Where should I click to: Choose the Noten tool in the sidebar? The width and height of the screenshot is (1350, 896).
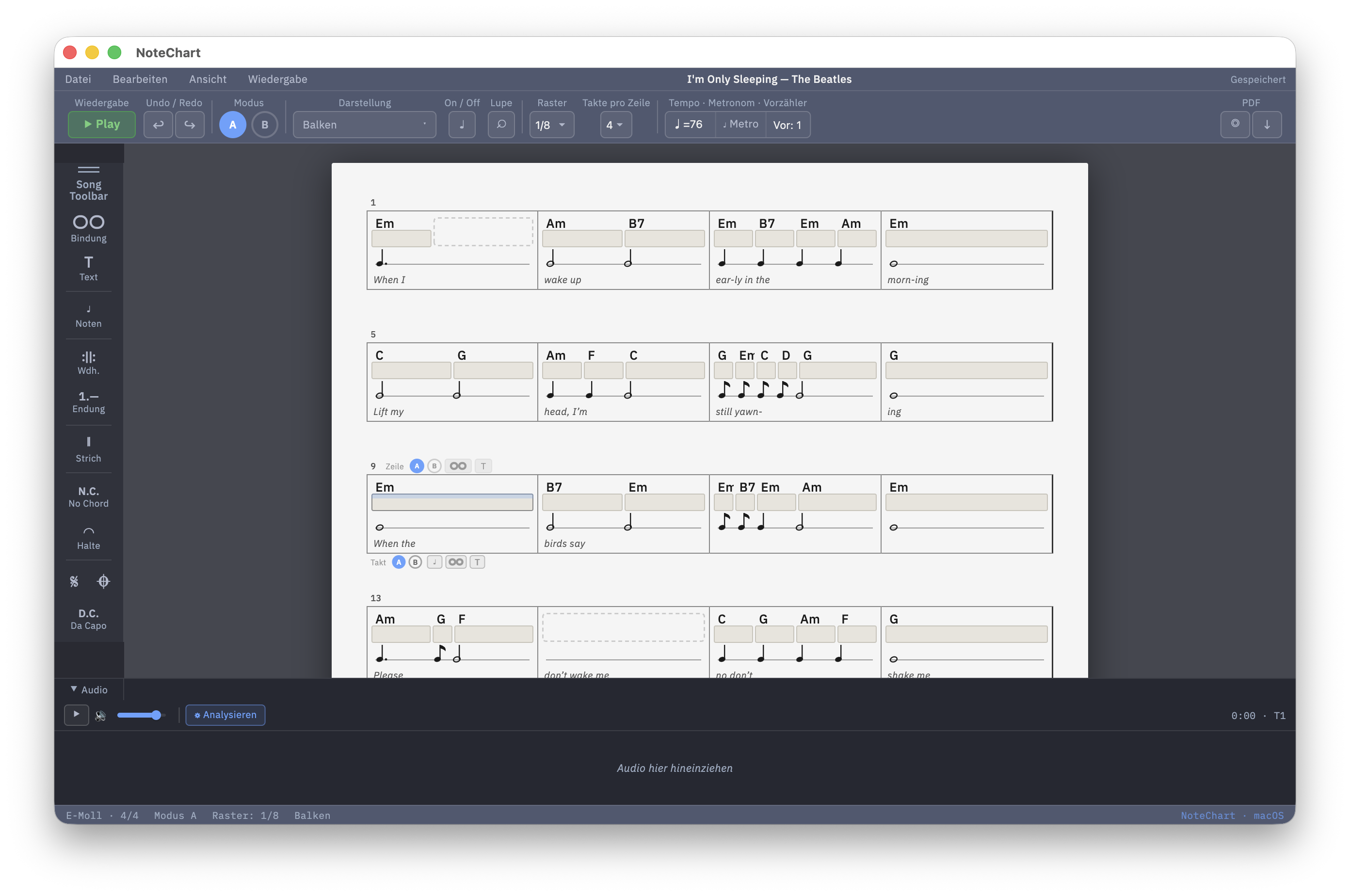tap(89, 317)
